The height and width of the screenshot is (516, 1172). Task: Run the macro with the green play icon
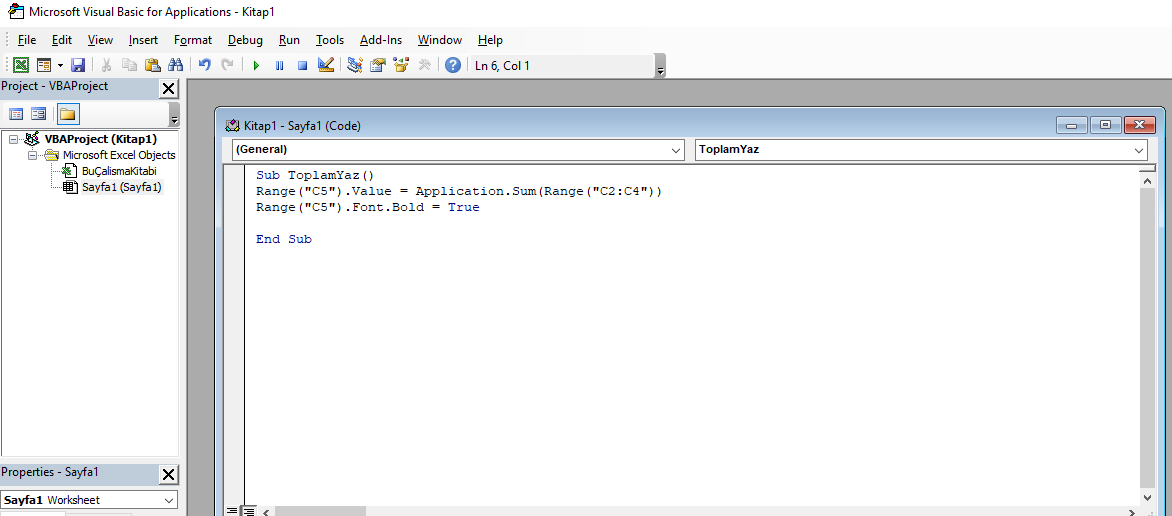(x=256, y=66)
